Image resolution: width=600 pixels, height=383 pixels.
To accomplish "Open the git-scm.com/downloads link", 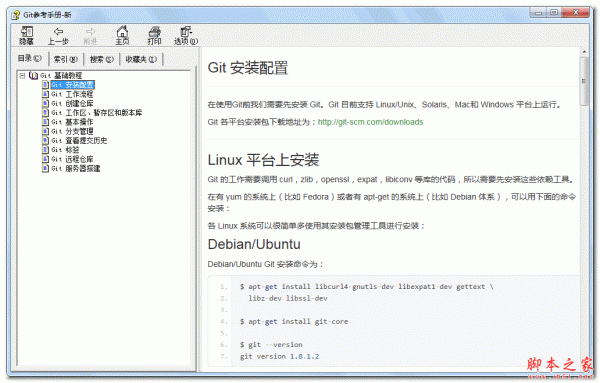I will (370, 122).
